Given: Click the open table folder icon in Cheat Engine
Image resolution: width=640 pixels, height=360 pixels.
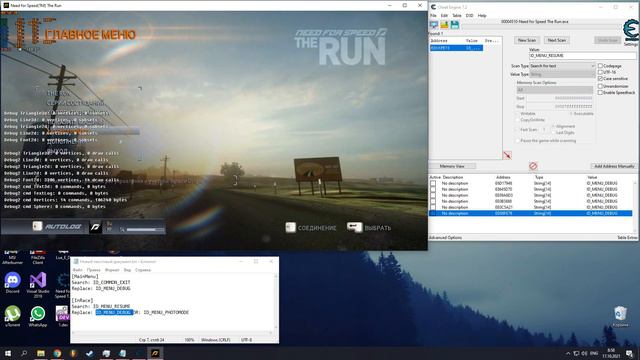Looking at the screenshot, I should 444,25.
